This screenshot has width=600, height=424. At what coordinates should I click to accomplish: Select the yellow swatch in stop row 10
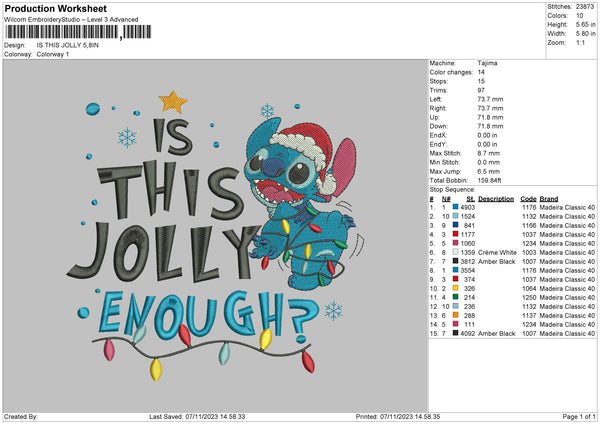tap(455, 288)
